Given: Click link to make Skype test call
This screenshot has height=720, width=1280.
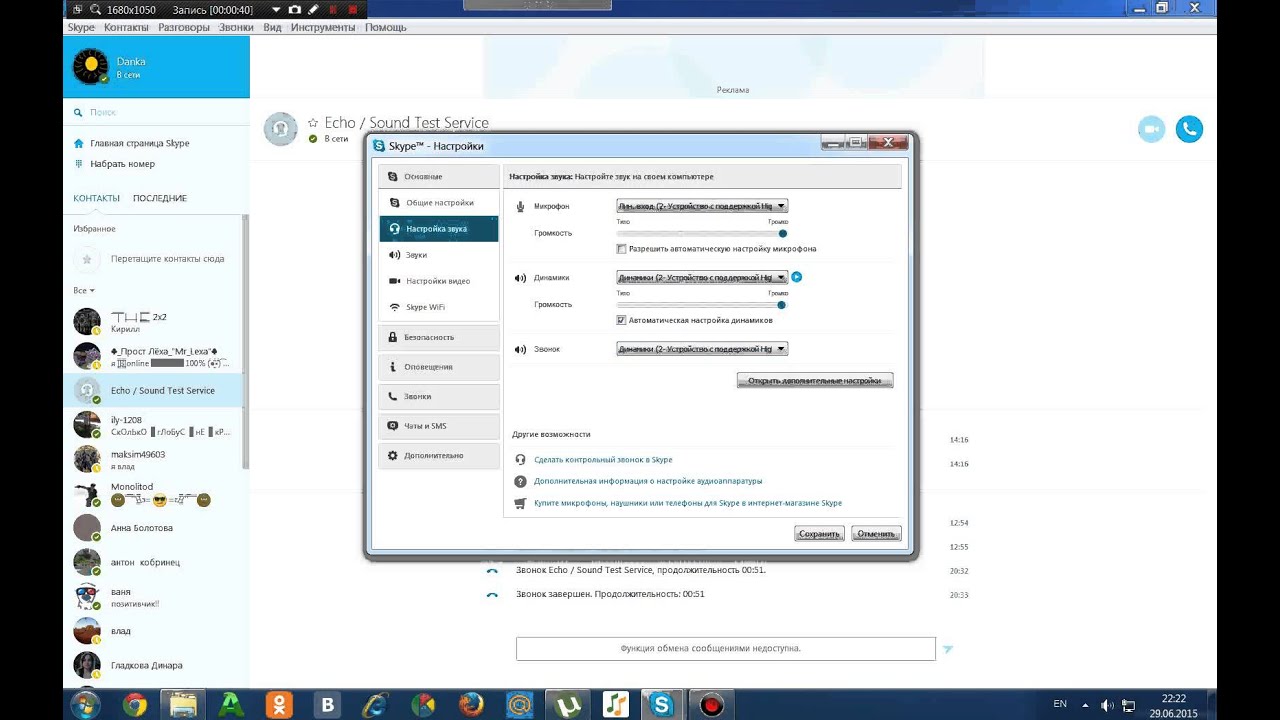Looking at the screenshot, I should [x=603, y=459].
